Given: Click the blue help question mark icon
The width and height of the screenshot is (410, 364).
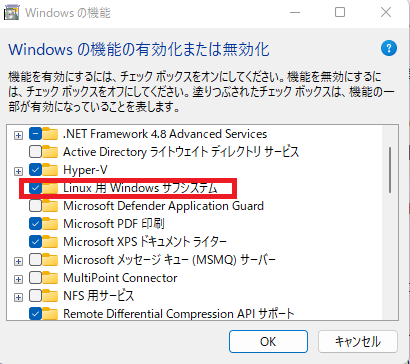Looking at the screenshot, I should click(x=388, y=49).
